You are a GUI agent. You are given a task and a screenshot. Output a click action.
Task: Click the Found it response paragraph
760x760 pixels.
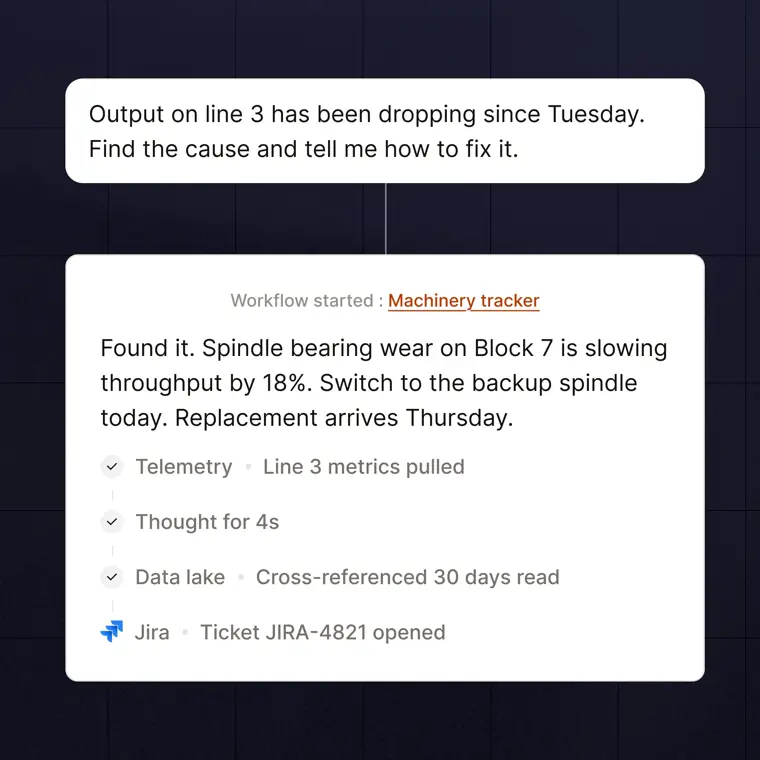(x=383, y=383)
